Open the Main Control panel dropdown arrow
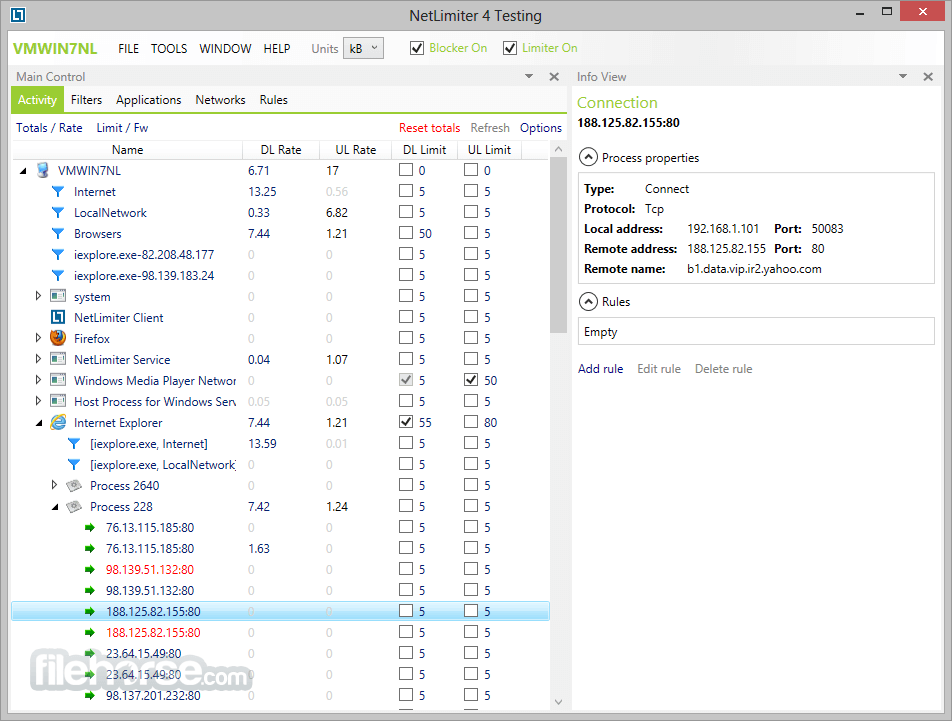952x721 pixels. point(529,76)
